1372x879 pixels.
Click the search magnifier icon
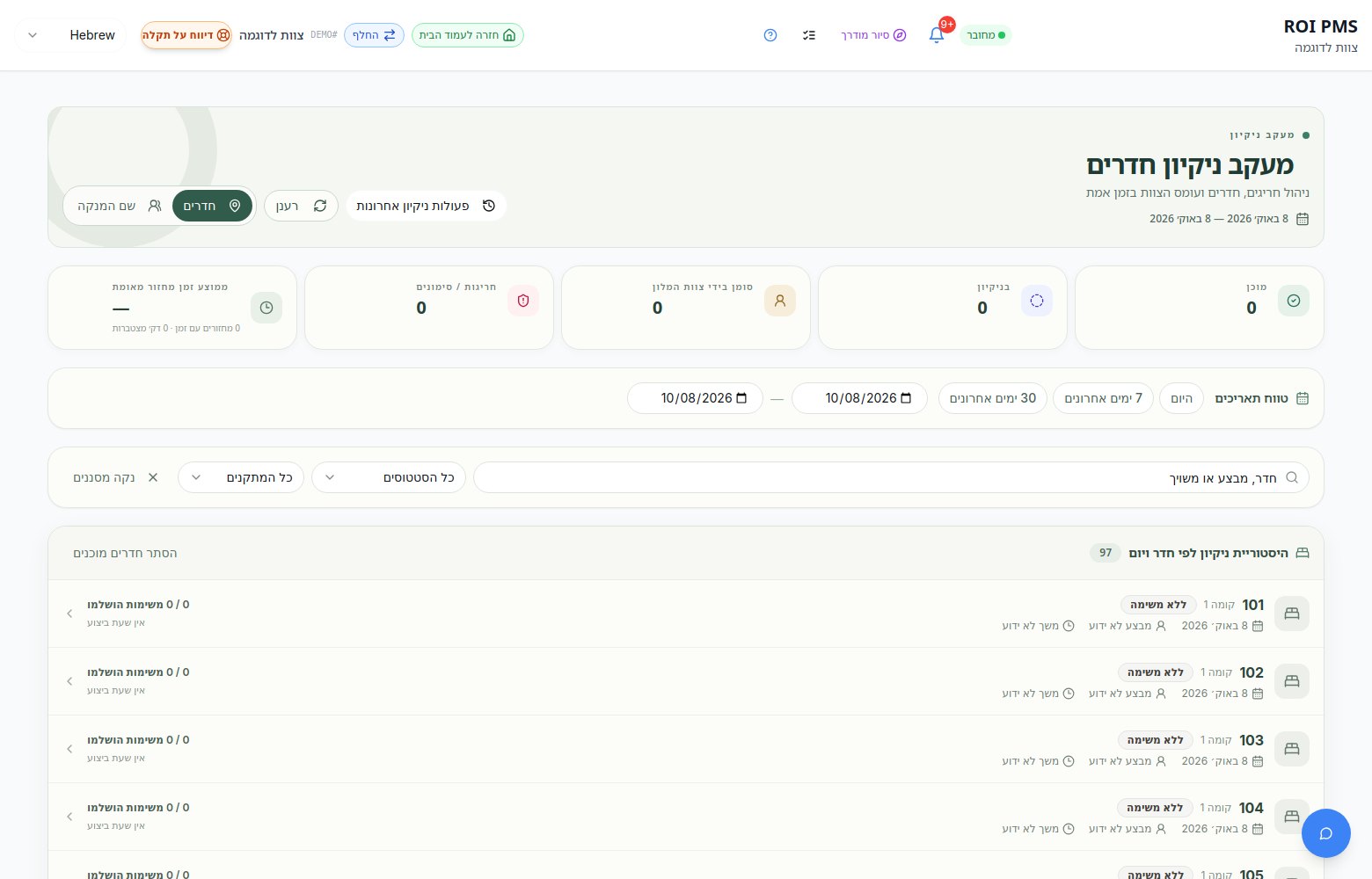pyautogui.click(x=1292, y=477)
